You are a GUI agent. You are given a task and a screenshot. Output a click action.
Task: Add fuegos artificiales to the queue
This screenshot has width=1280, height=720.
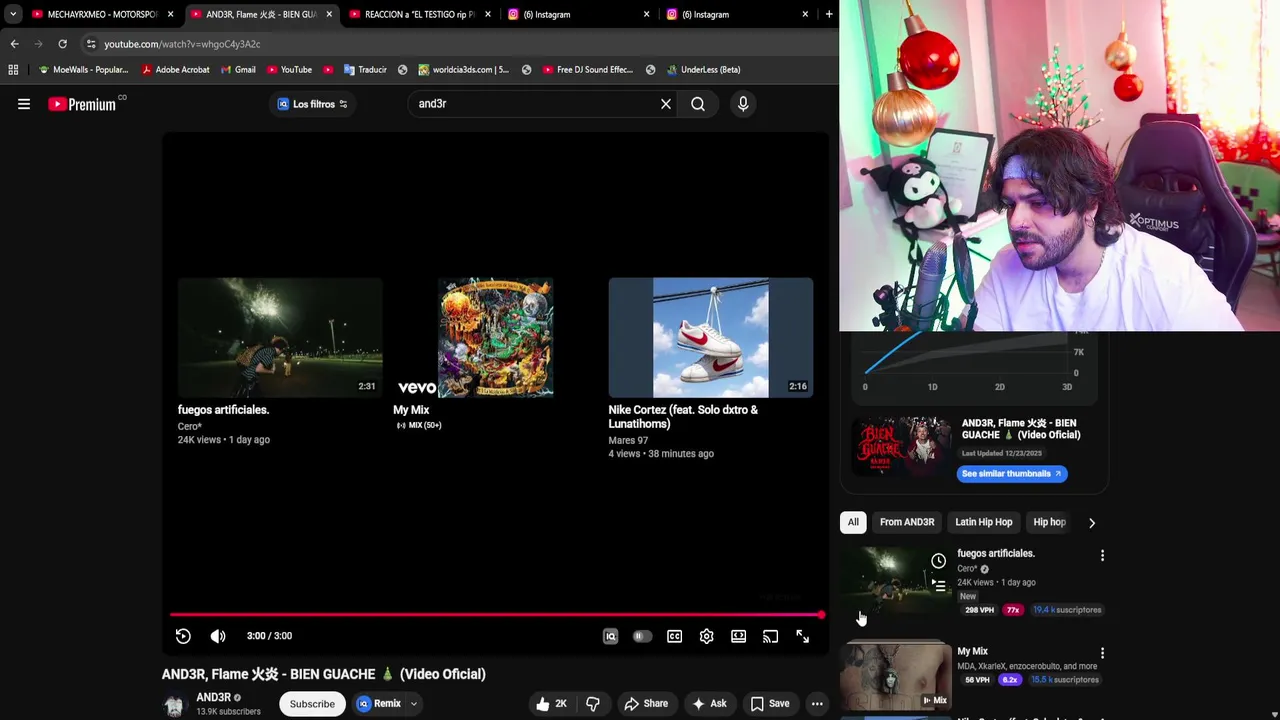938,586
